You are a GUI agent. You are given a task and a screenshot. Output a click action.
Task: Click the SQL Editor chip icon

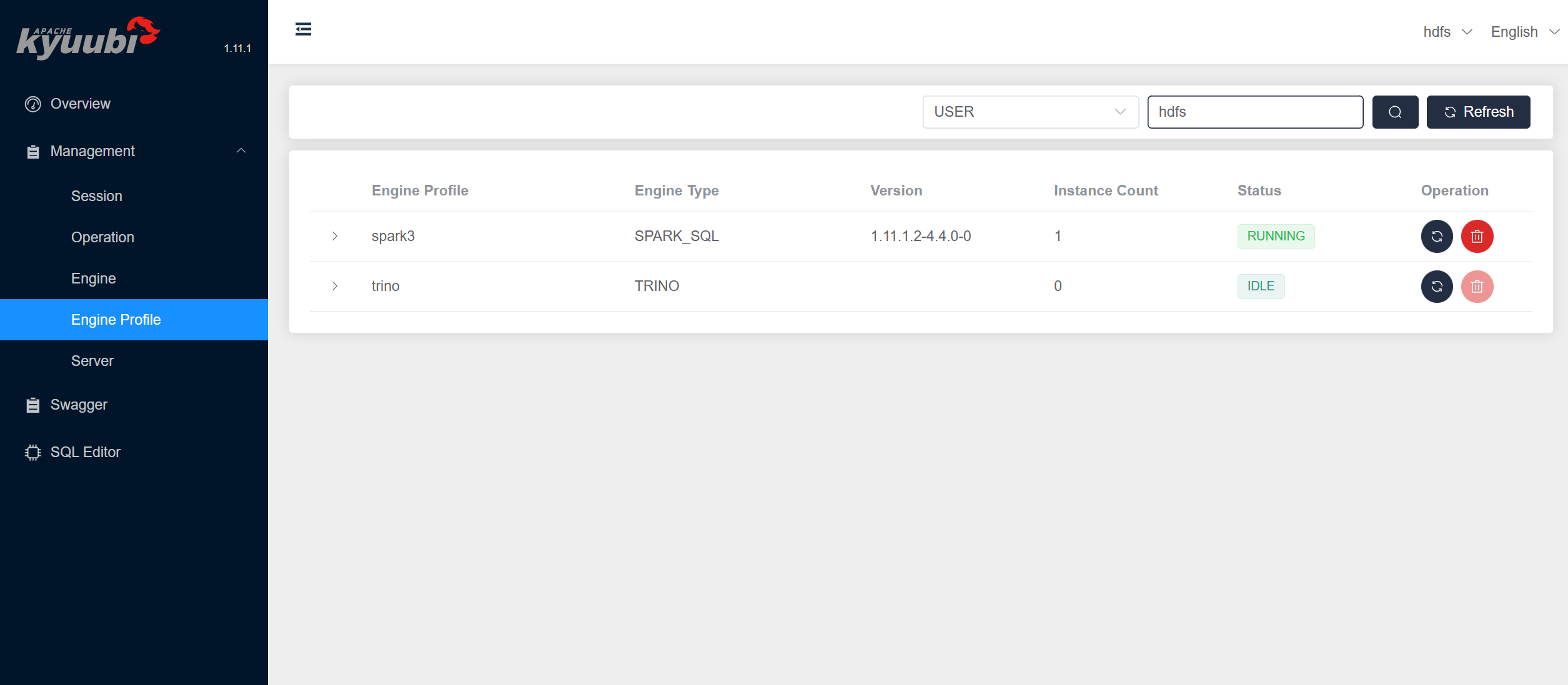(x=33, y=452)
